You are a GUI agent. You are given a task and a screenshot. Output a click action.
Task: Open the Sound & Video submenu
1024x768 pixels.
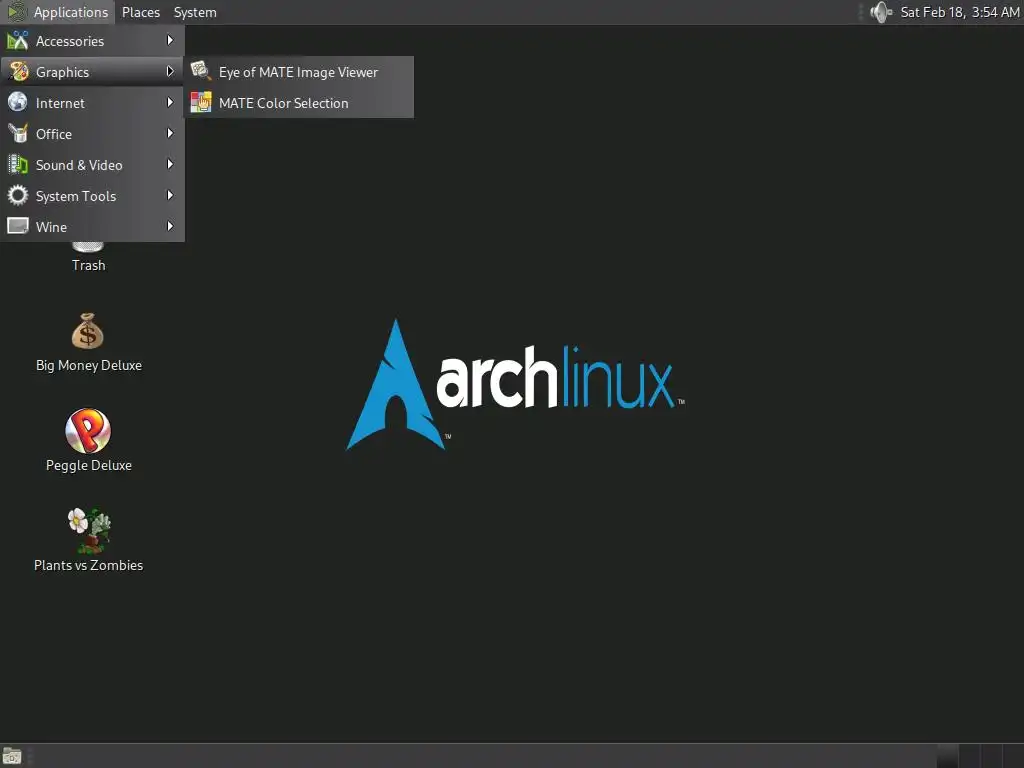click(92, 165)
